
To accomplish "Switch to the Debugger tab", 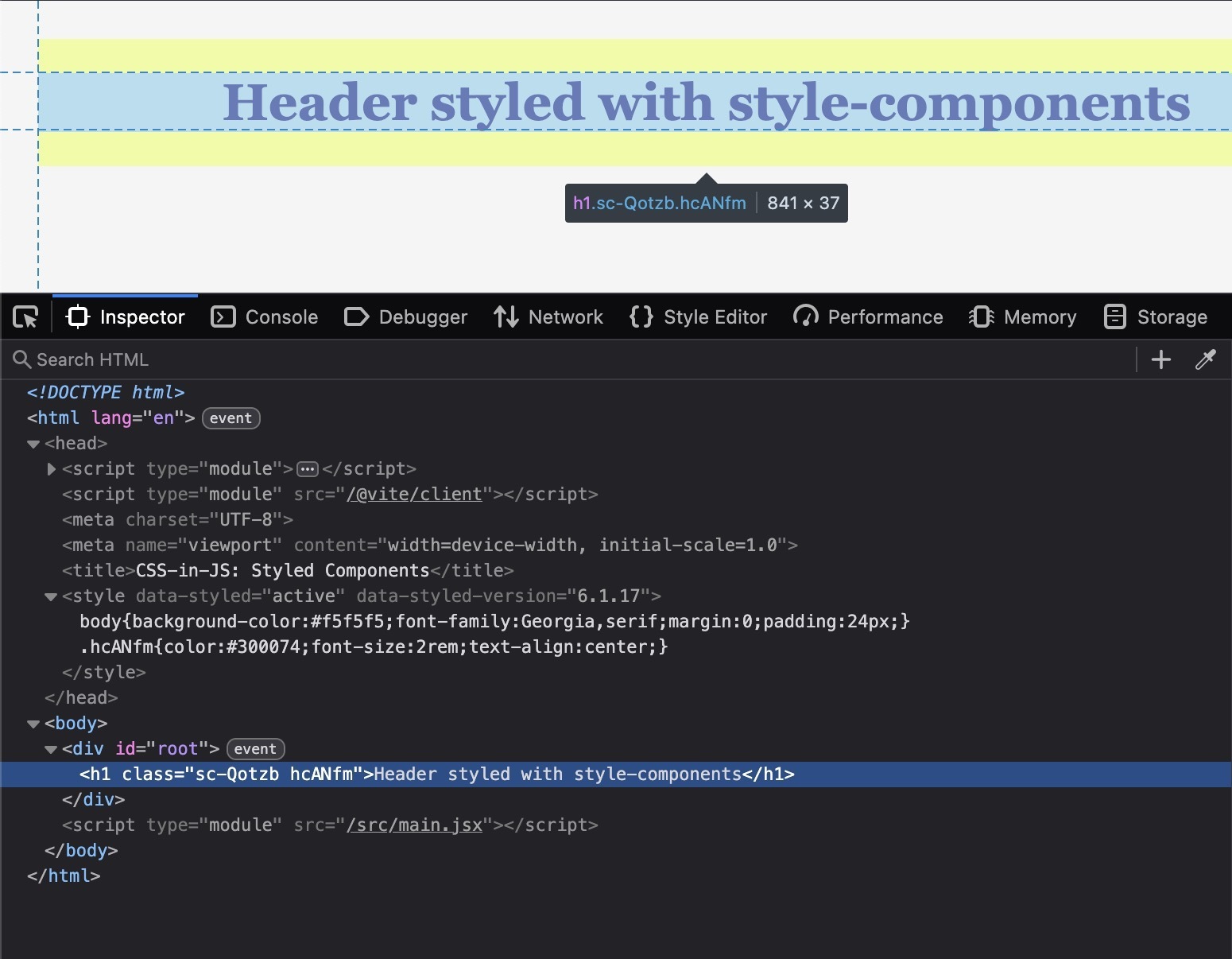I will pos(406,317).
